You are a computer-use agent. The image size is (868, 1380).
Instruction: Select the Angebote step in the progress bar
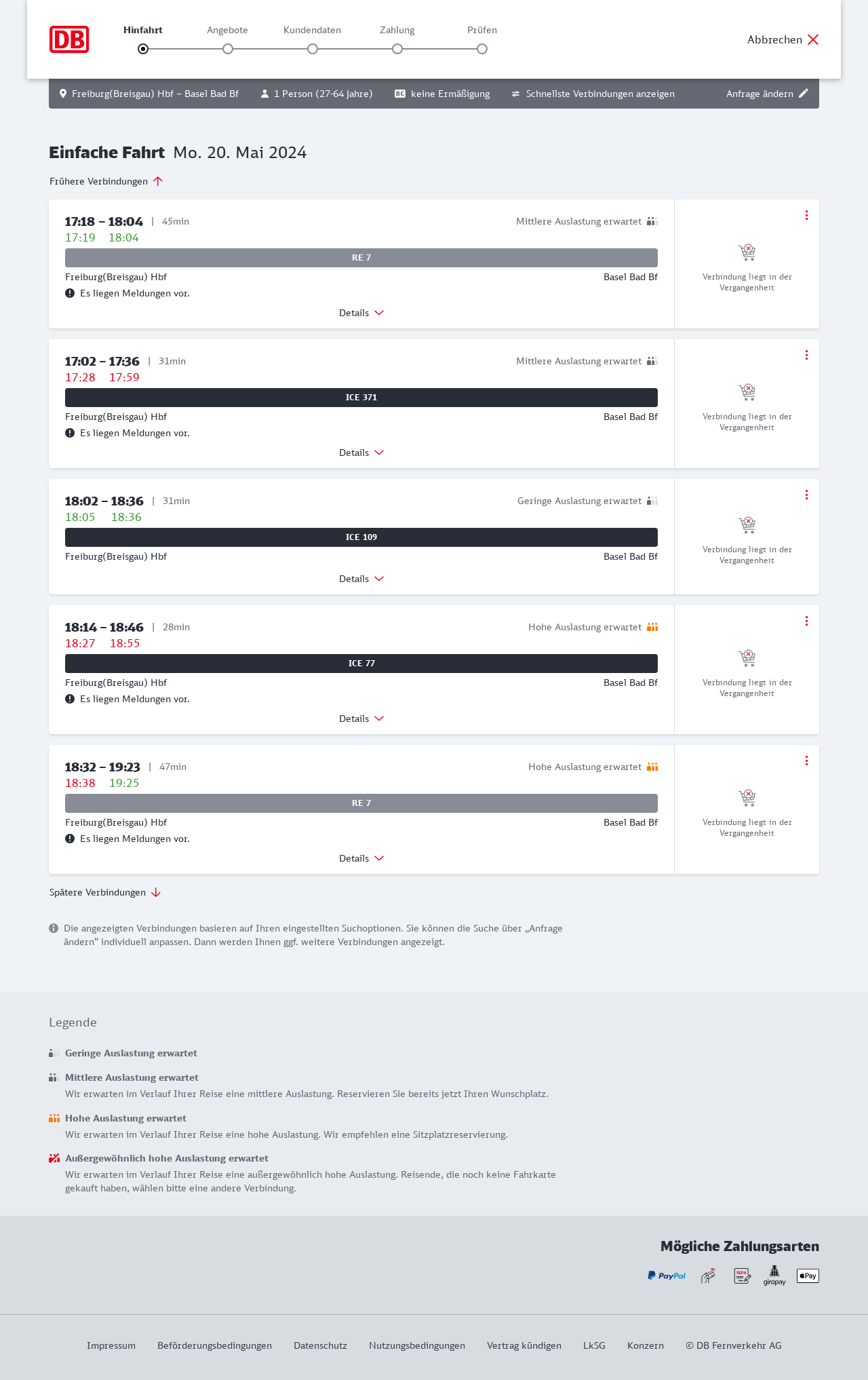click(228, 49)
